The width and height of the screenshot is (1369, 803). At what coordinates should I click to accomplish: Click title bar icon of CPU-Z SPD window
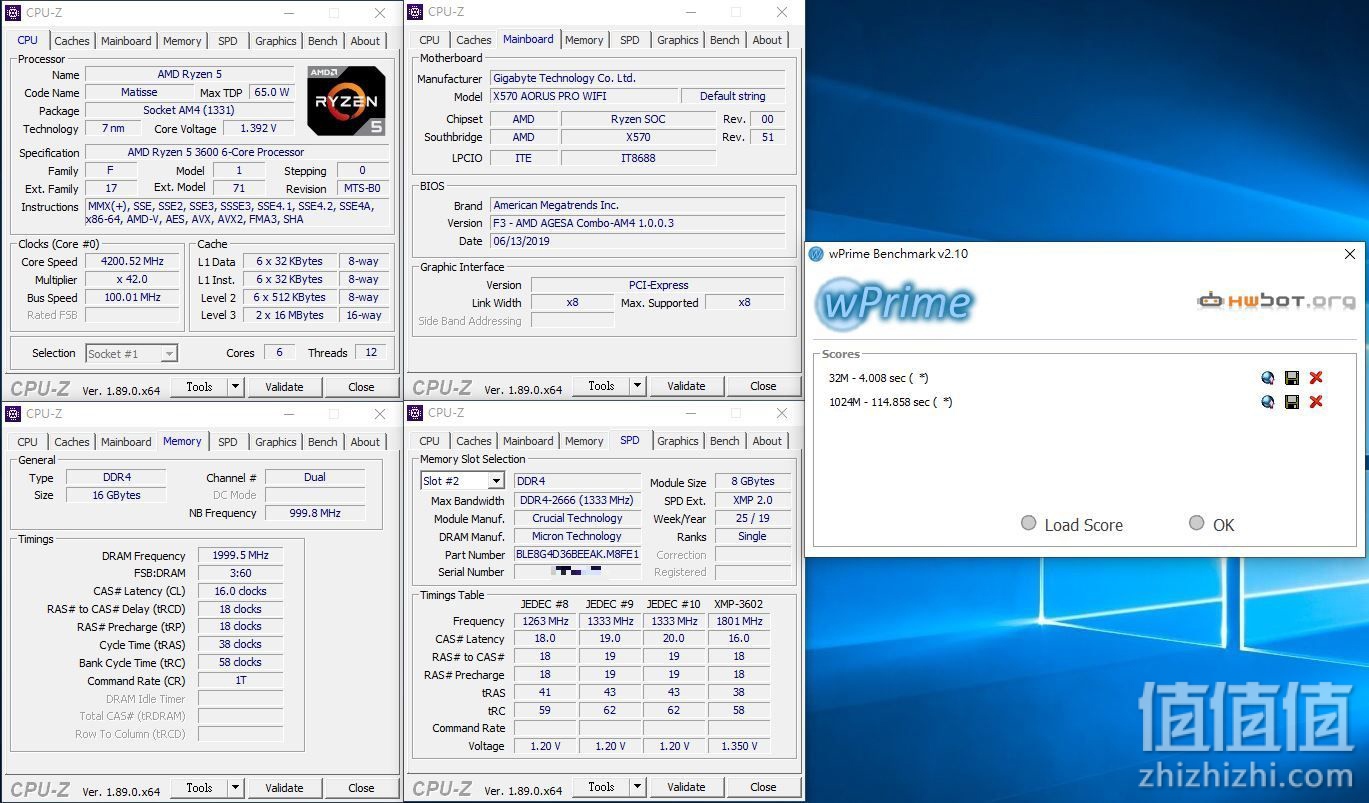416,413
